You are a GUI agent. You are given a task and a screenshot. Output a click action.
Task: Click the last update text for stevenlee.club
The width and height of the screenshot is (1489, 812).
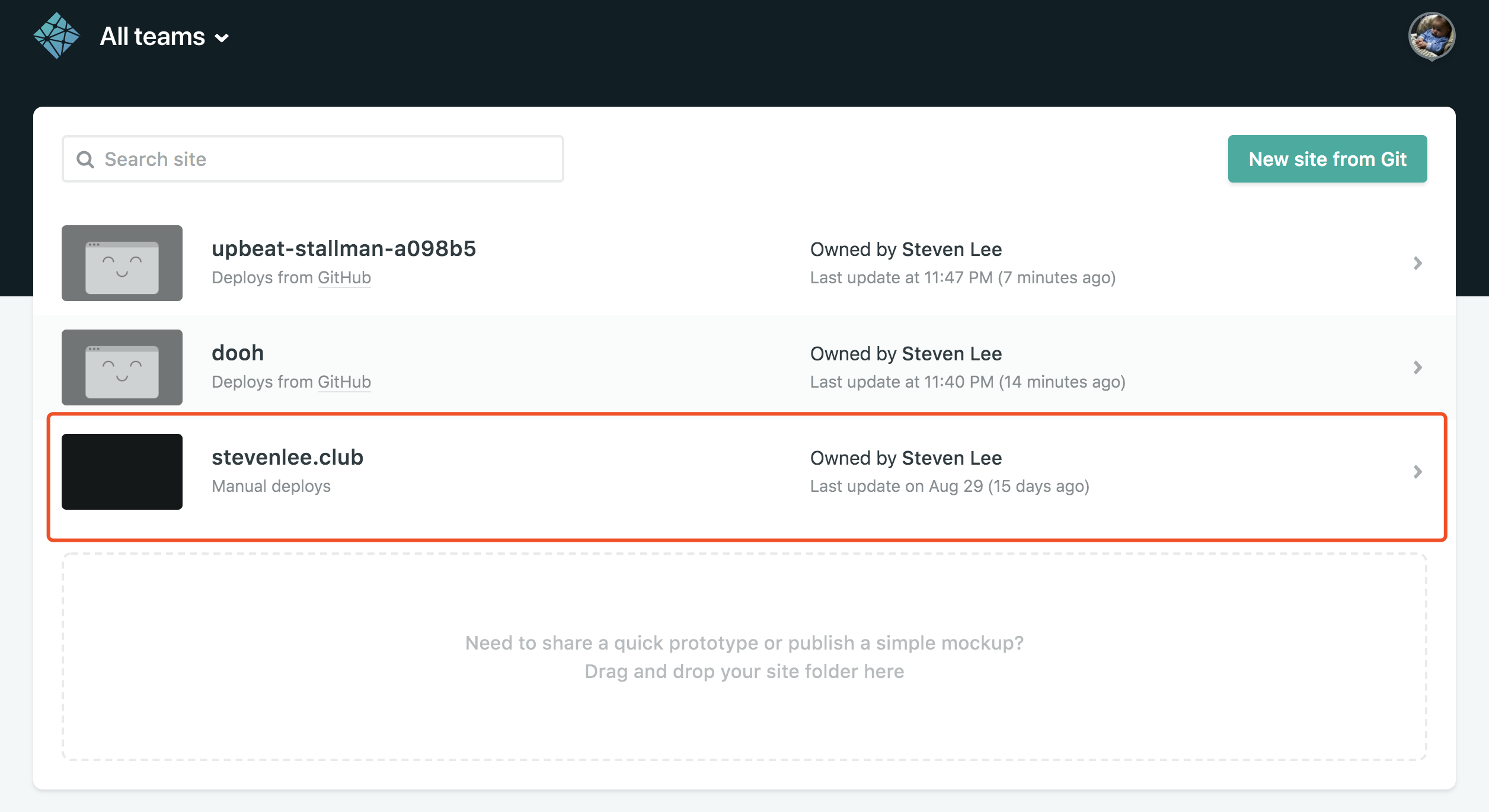[x=949, y=487]
